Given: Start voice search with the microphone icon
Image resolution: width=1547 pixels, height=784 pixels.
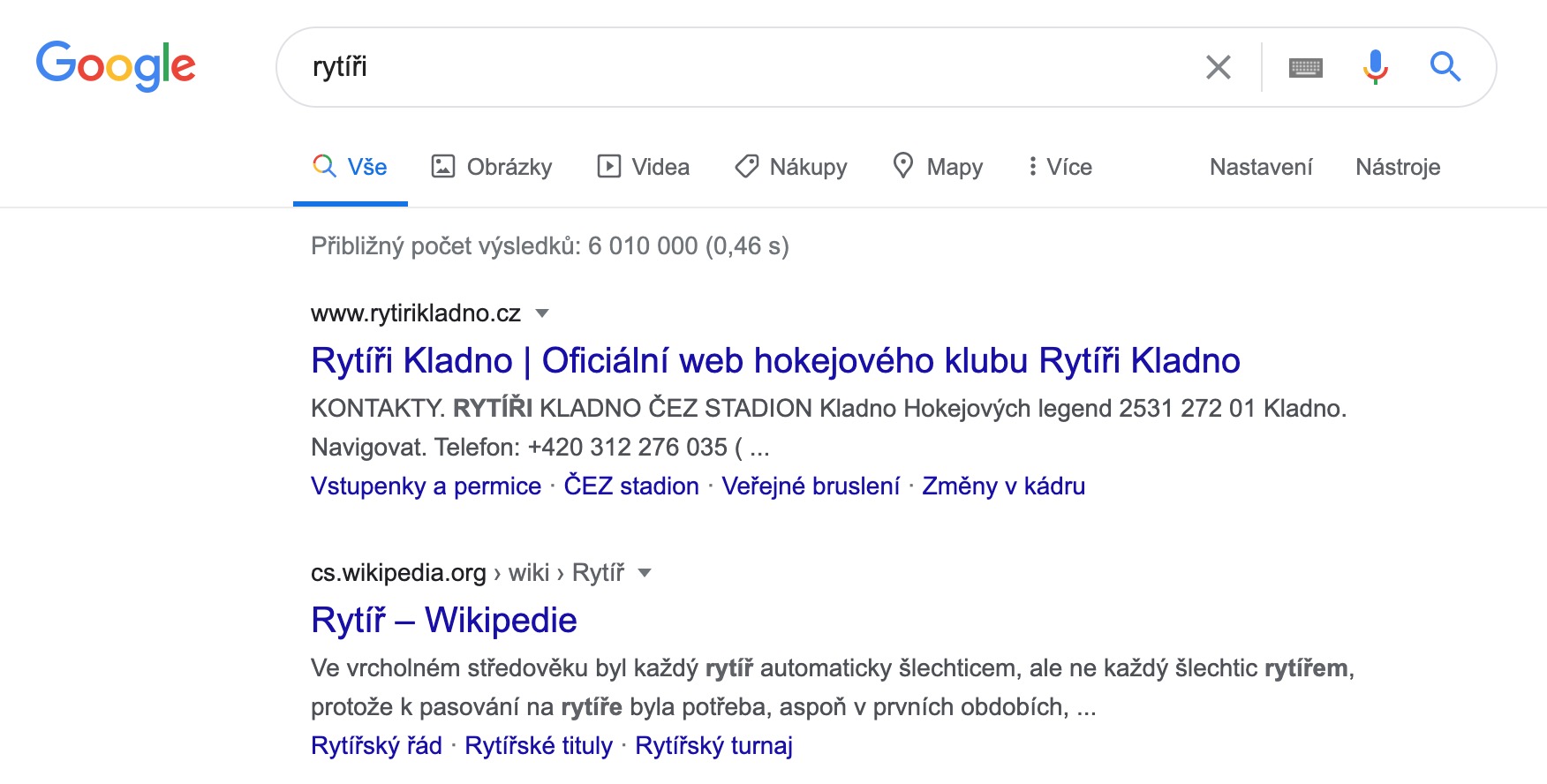Looking at the screenshot, I should pos(1375,67).
